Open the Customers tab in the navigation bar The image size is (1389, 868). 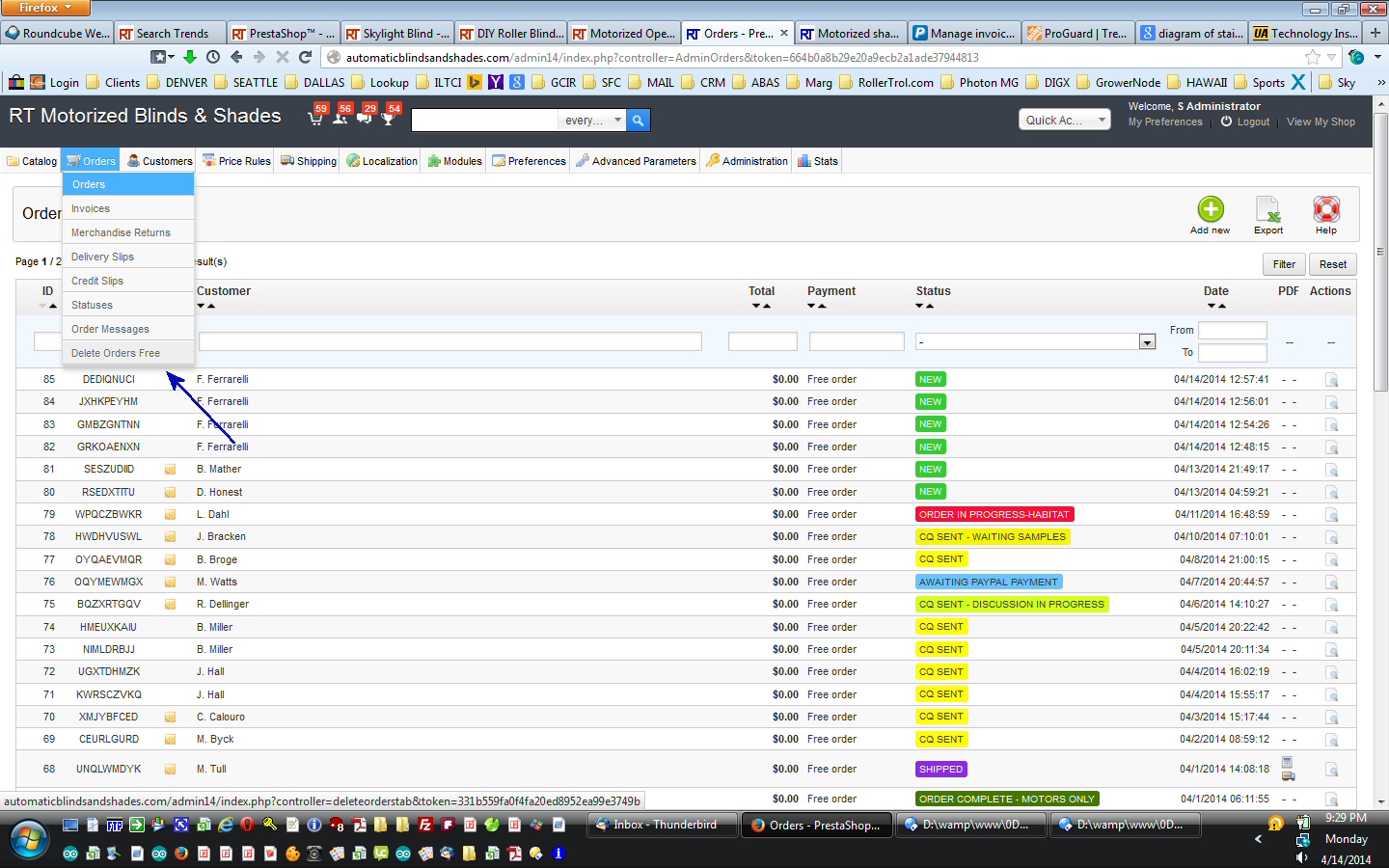pyautogui.click(x=160, y=161)
